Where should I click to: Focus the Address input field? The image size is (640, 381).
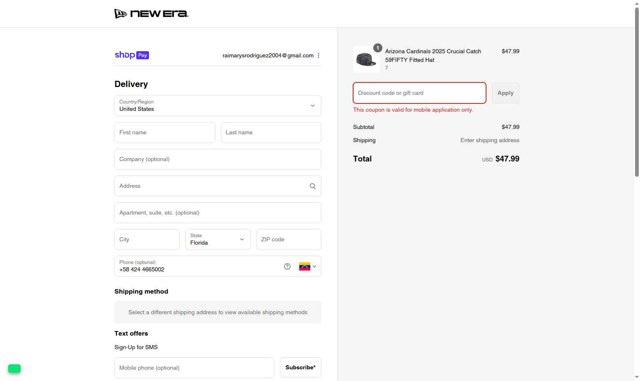click(218, 186)
